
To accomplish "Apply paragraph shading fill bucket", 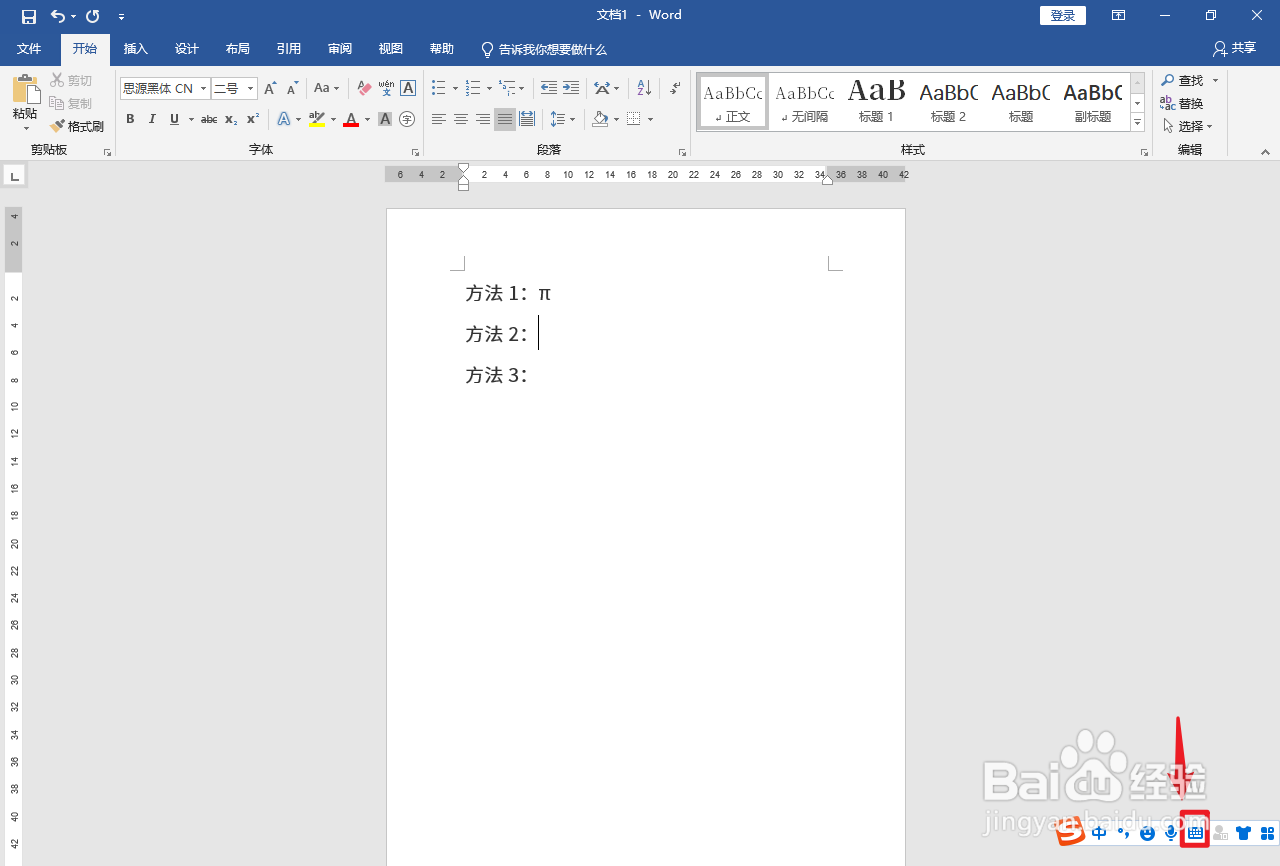I will (599, 119).
